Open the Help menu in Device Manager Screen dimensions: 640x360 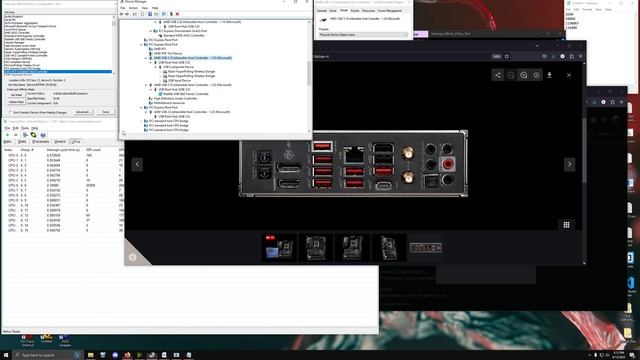pos(155,8)
